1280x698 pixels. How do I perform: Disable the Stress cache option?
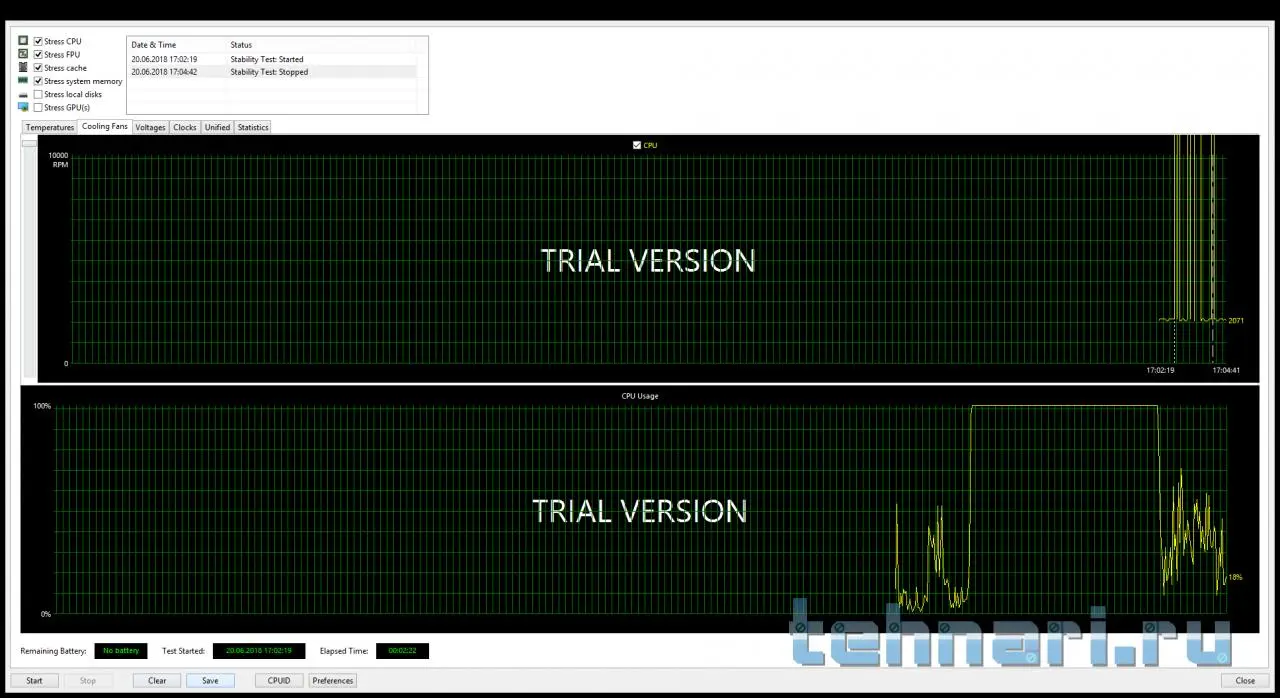(38, 67)
